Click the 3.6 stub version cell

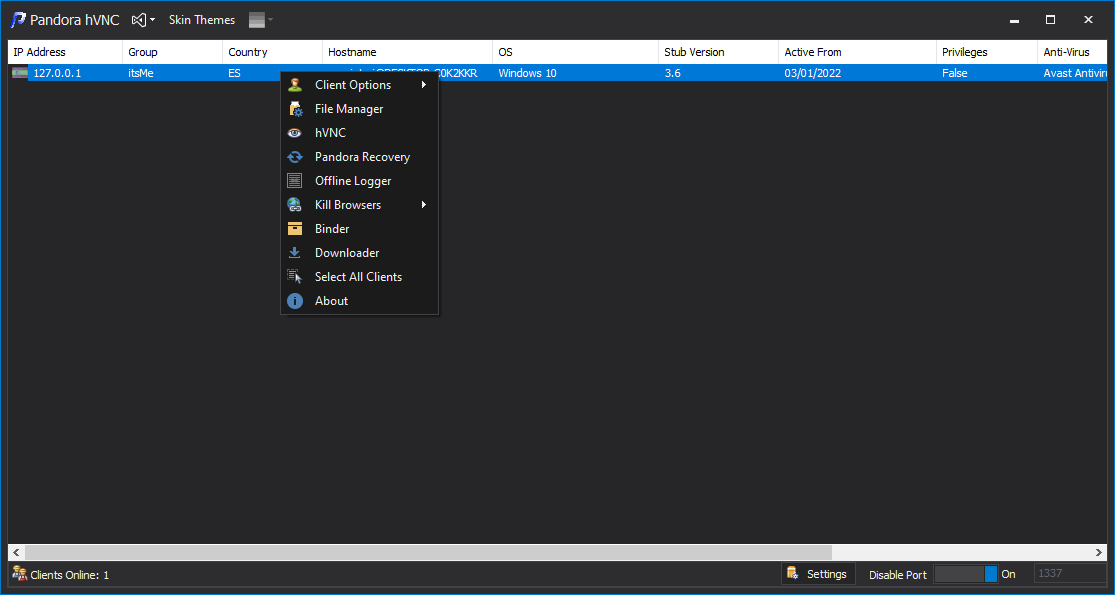pos(673,73)
